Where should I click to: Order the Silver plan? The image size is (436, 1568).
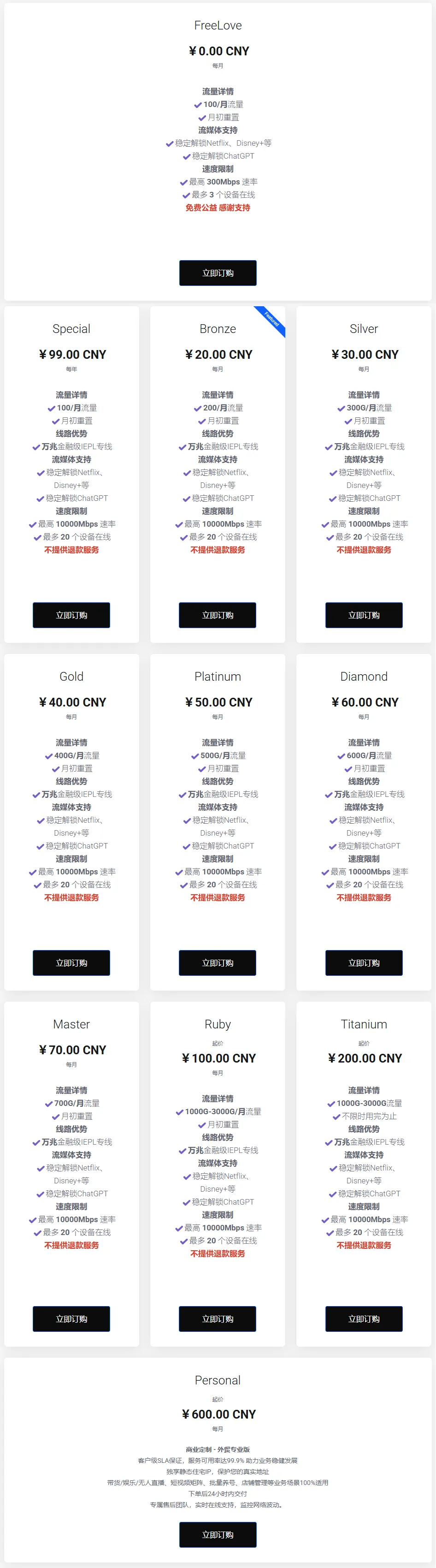(x=364, y=615)
